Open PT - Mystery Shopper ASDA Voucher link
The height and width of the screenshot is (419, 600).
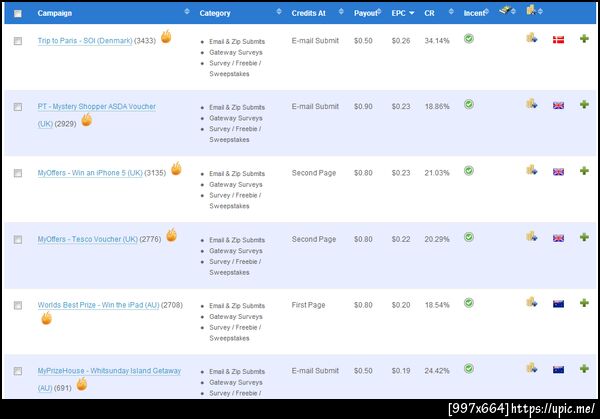click(x=96, y=106)
